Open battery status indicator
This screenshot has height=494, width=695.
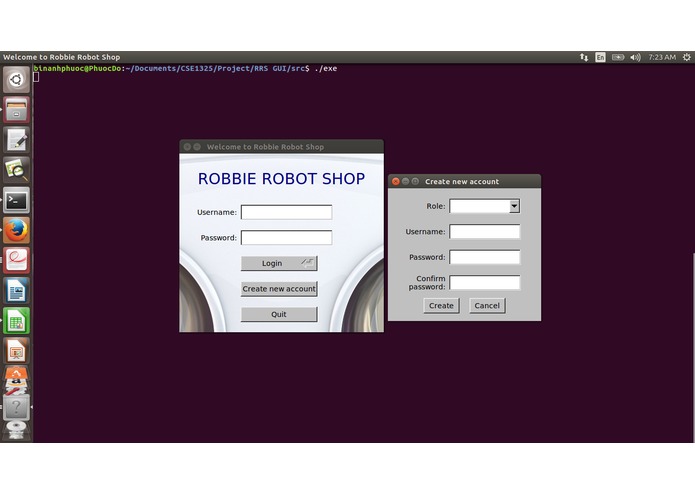click(x=618, y=57)
